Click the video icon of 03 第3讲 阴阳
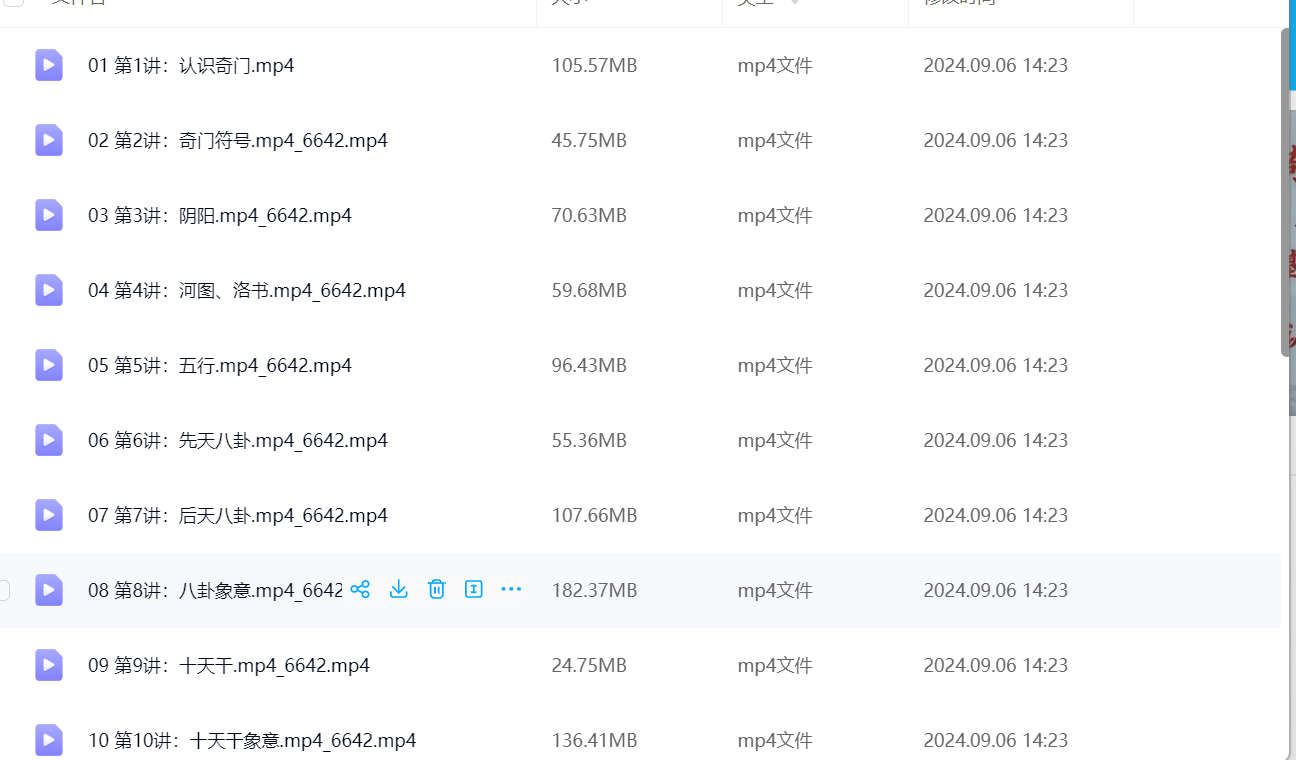 [x=49, y=216]
